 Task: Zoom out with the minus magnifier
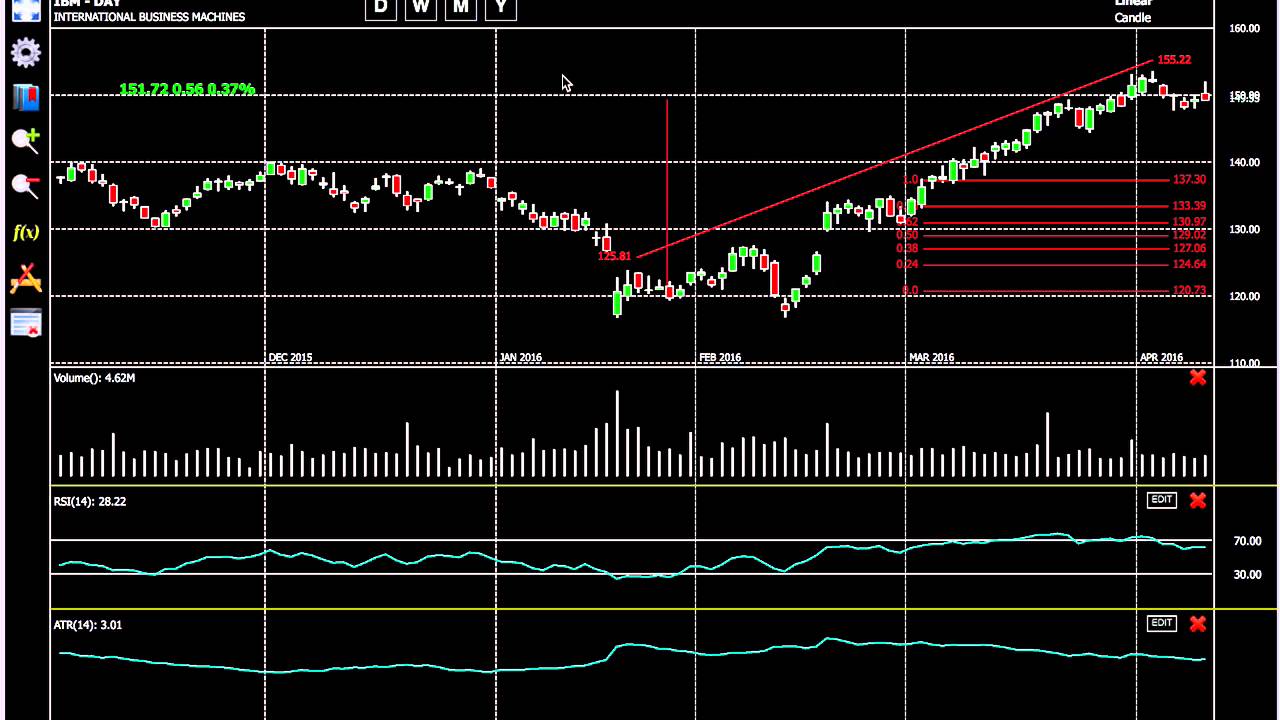click(26, 185)
